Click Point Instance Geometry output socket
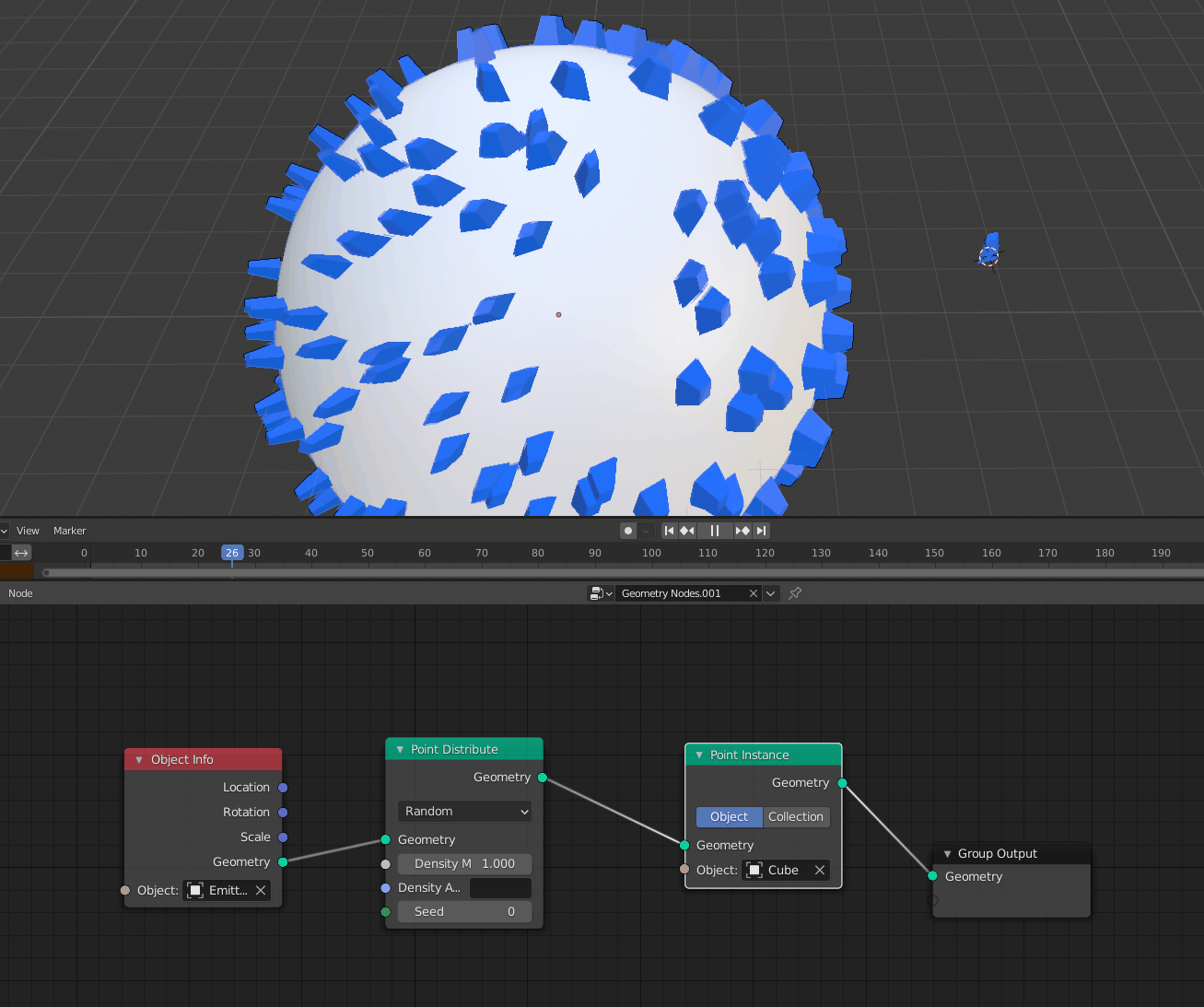 click(842, 784)
